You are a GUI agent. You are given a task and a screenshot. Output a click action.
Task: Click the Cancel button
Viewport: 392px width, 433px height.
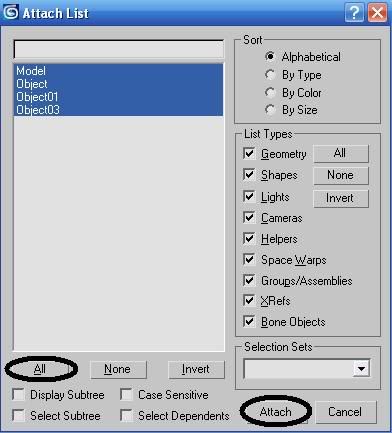pyautogui.click(x=345, y=412)
